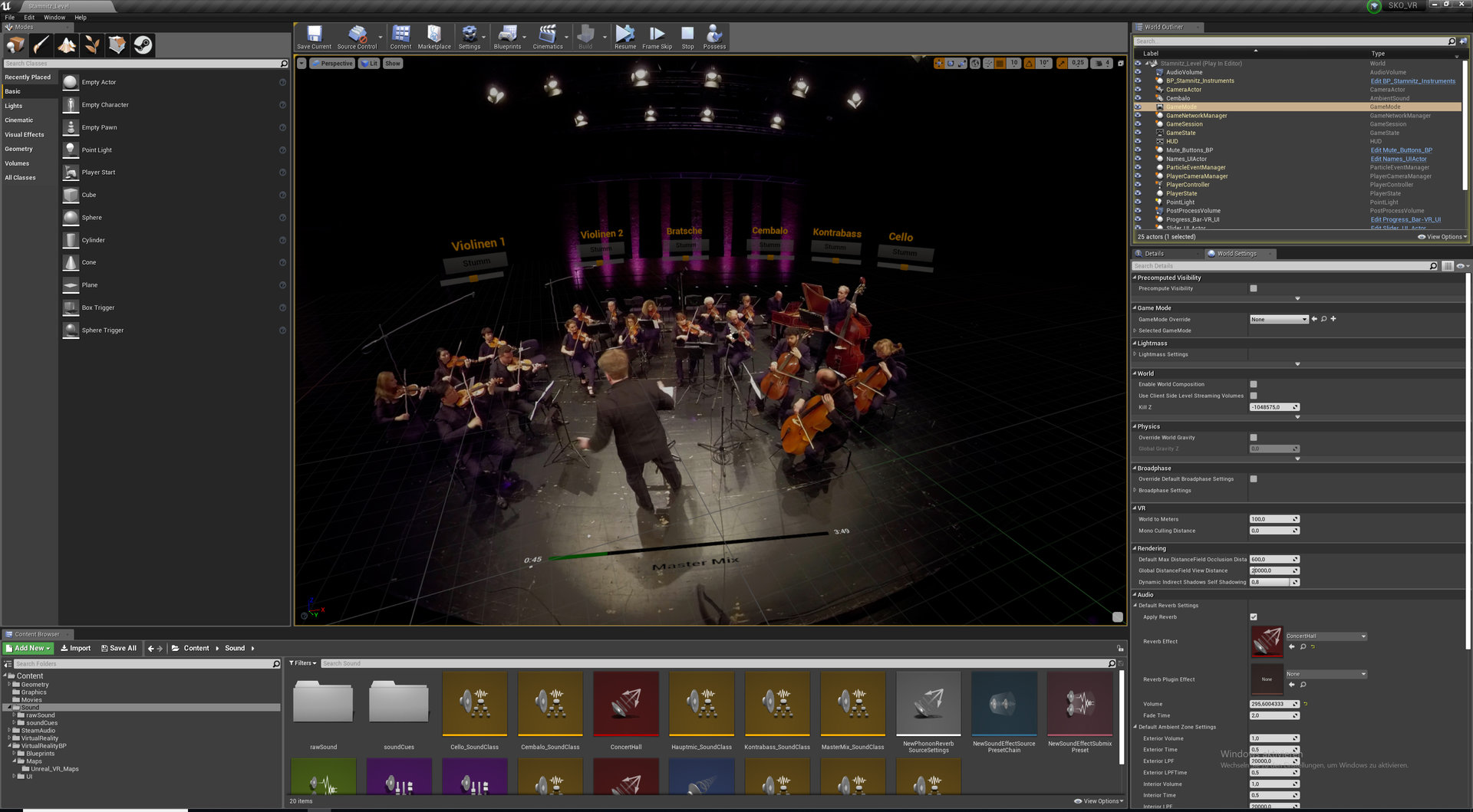
Task: Toggle visibility eye for AudioVolume actor
Action: click(x=1138, y=72)
